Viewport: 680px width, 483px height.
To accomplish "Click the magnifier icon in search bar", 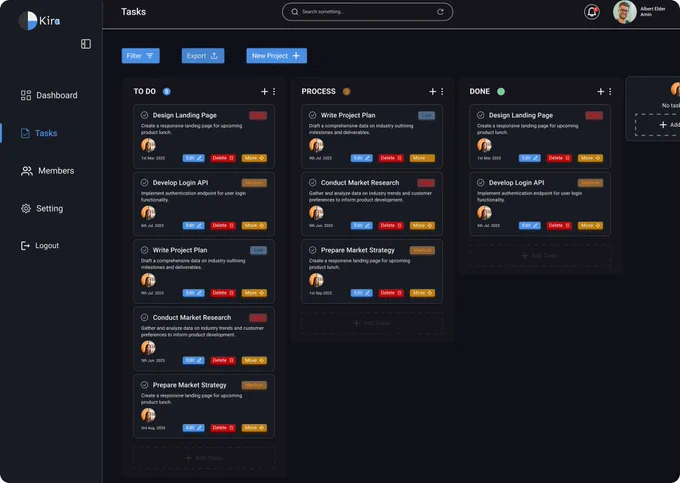I will pyautogui.click(x=295, y=12).
